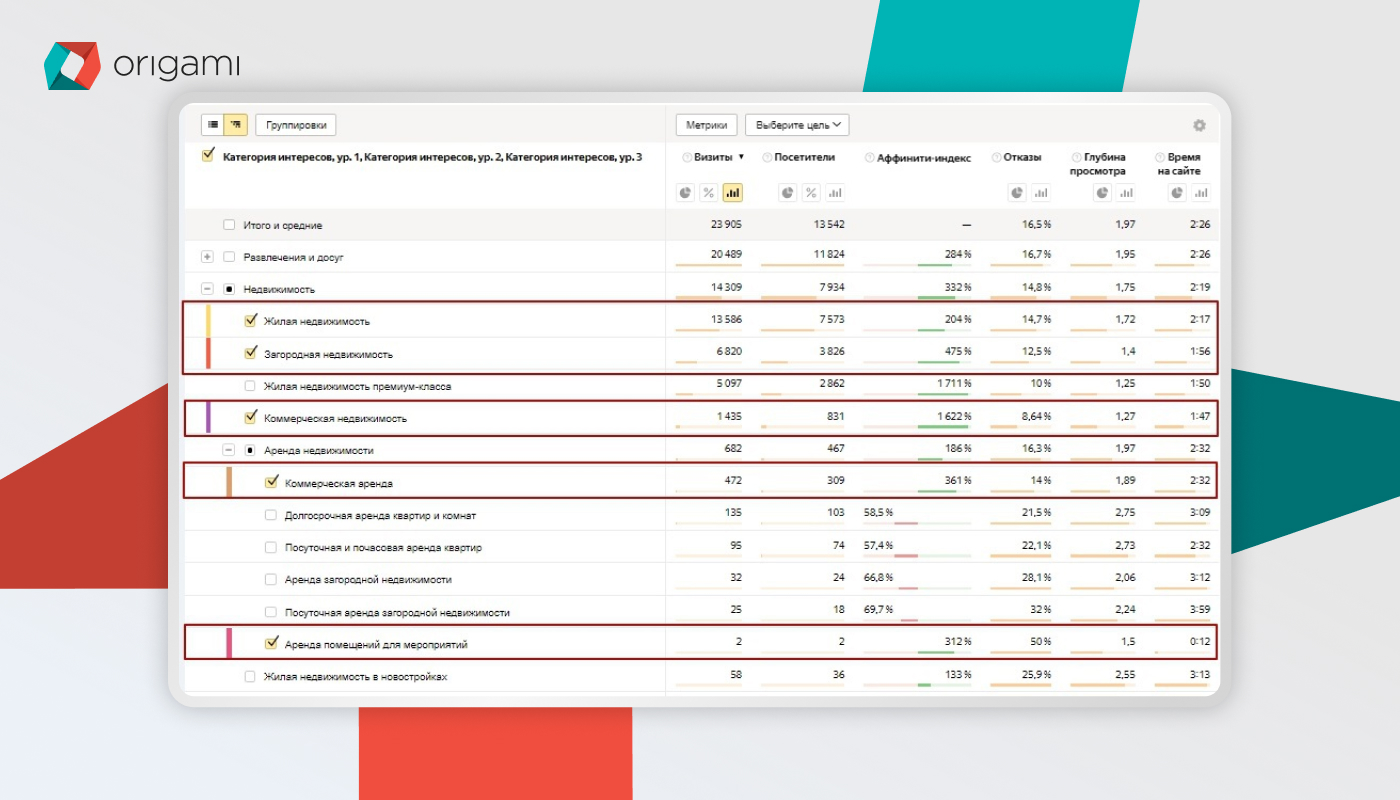Select pie chart icon under Время на сайте

(x=1177, y=192)
